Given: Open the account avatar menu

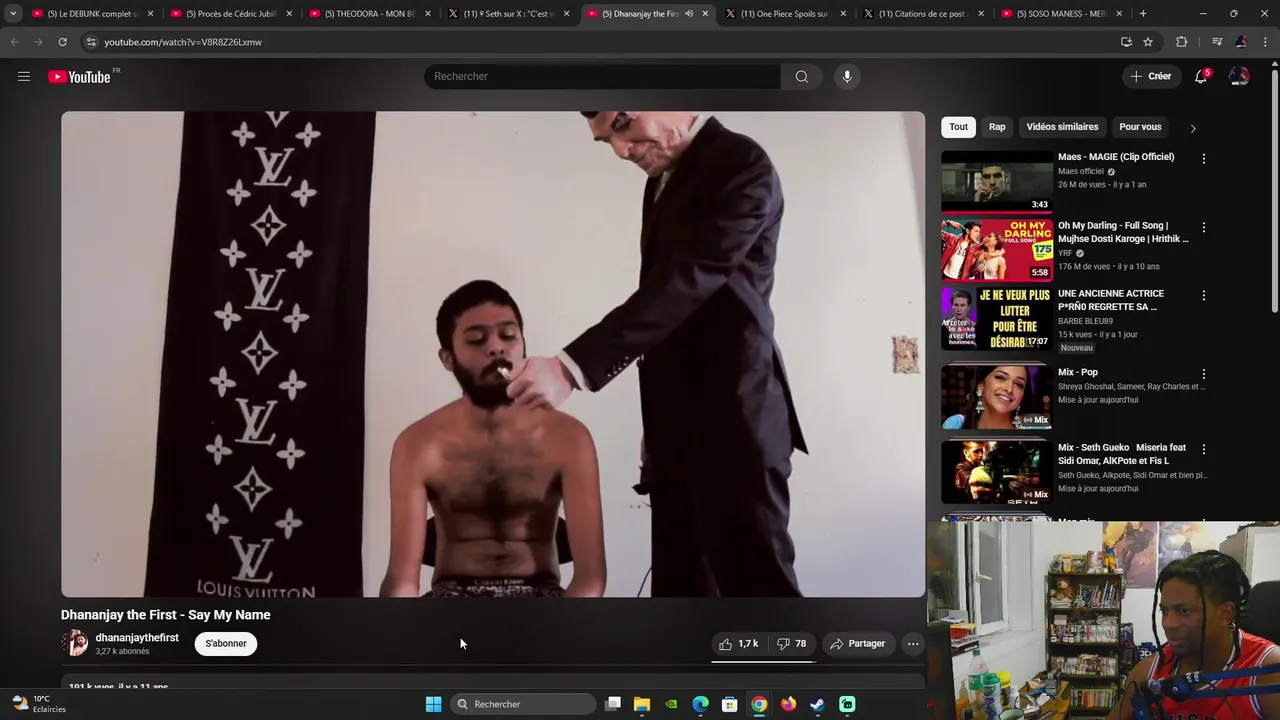Looking at the screenshot, I should click(1239, 77).
